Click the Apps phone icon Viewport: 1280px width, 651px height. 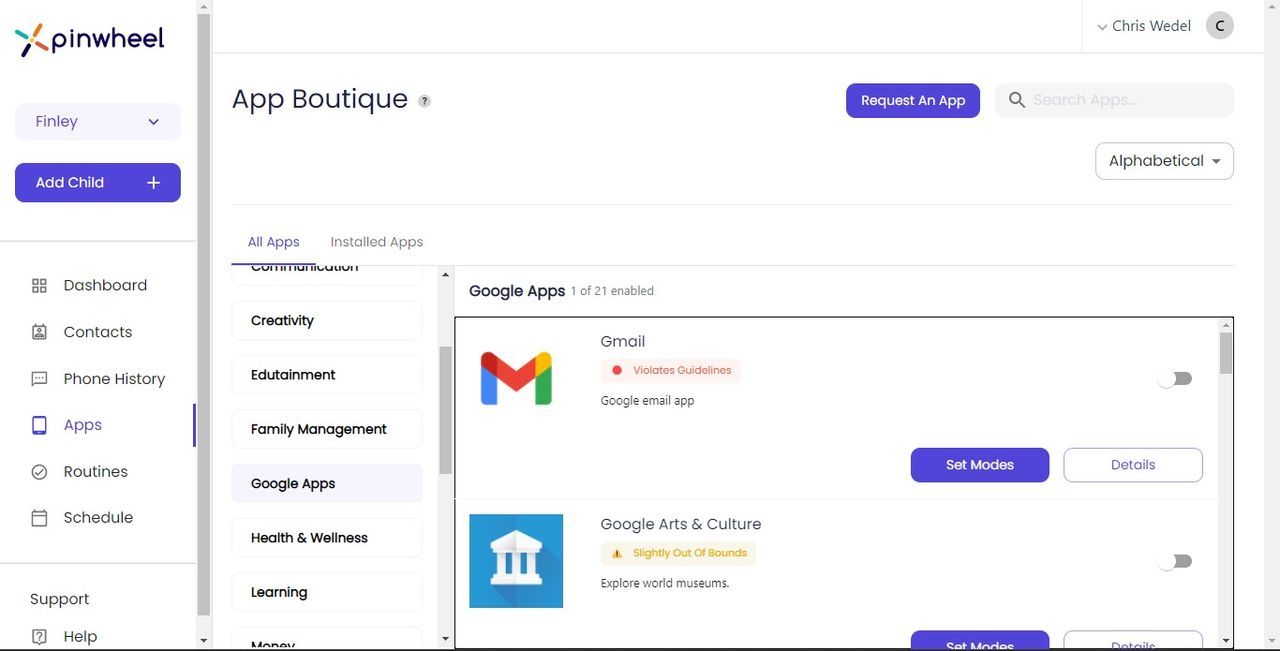pyautogui.click(x=40, y=425)
